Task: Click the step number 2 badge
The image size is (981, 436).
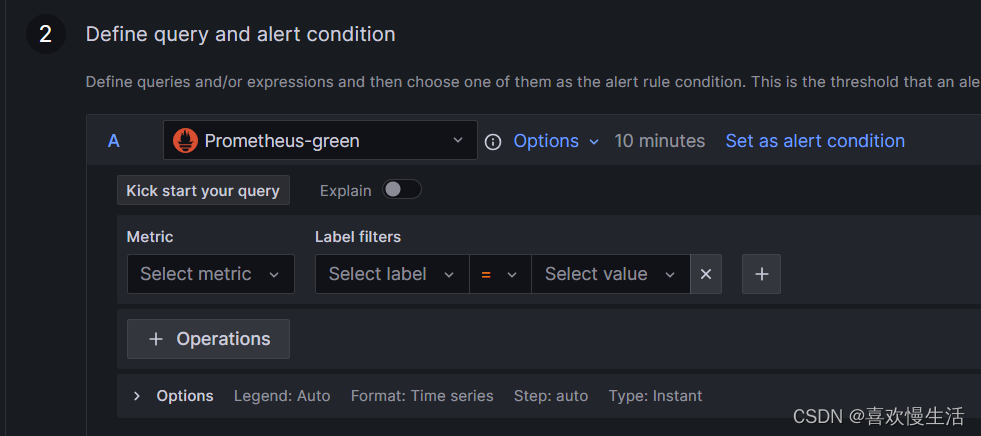Action: click(45, 34)
